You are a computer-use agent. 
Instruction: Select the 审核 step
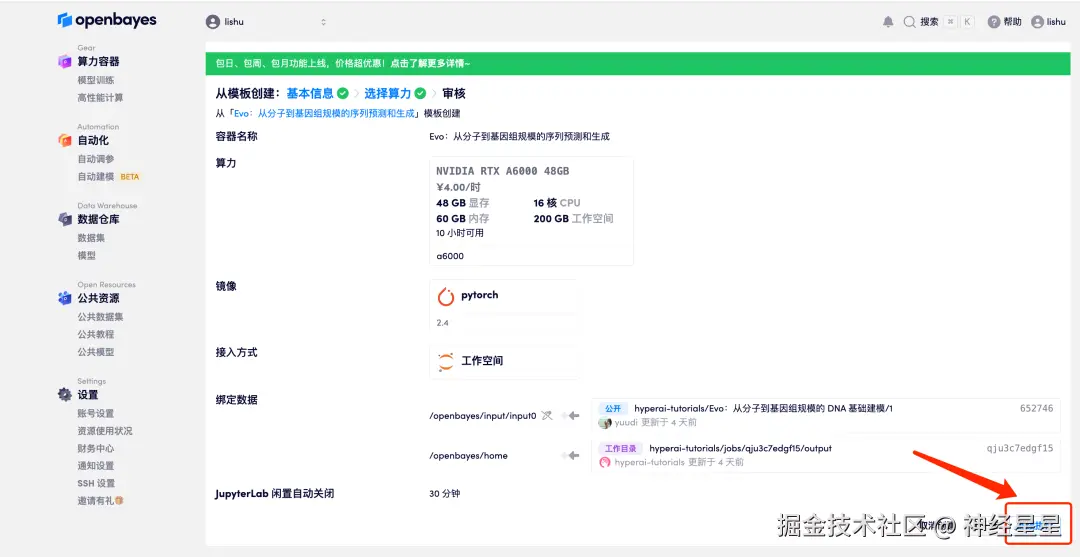click(x=454, y=93)
